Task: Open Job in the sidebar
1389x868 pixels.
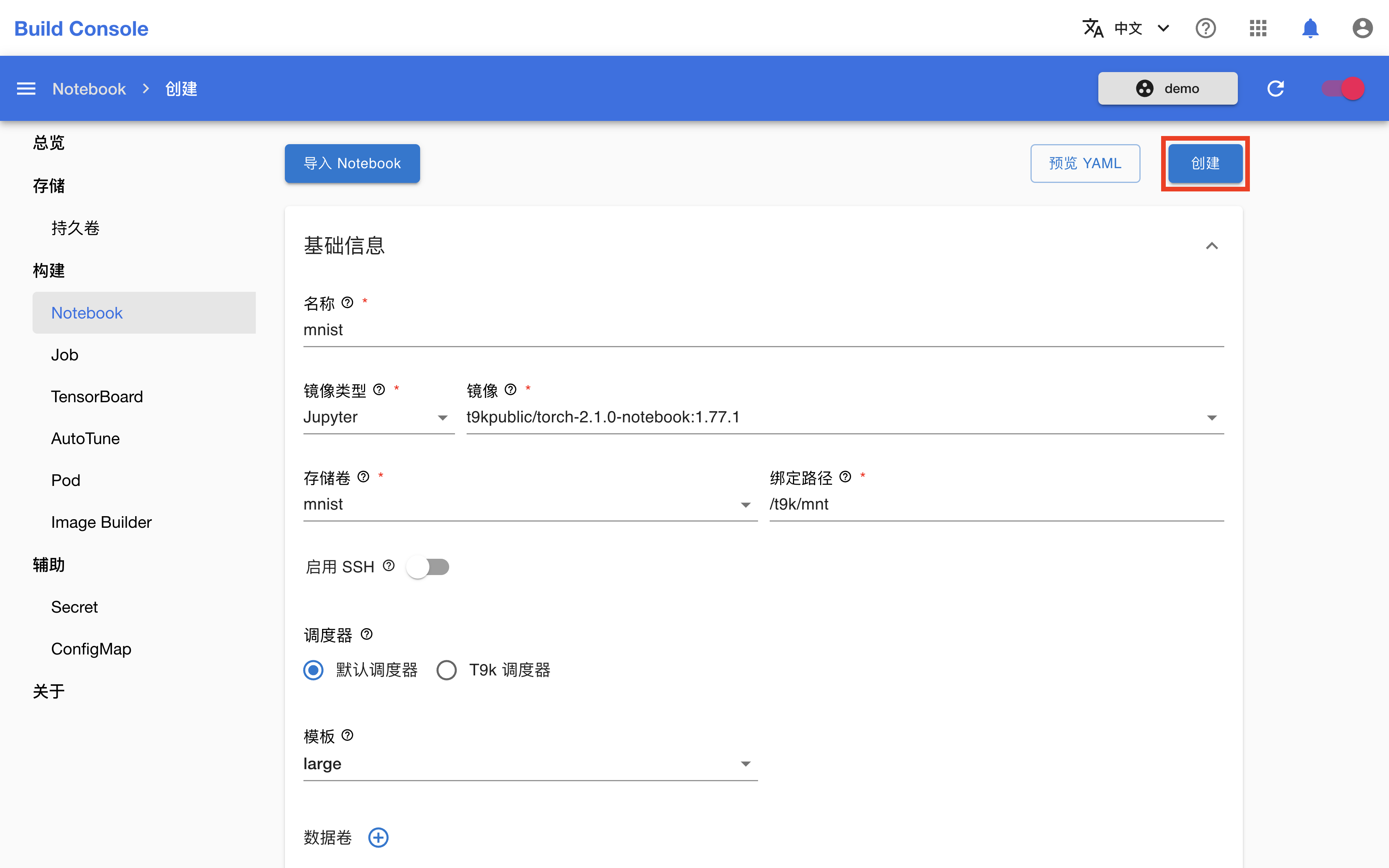Action: [65, 355]
